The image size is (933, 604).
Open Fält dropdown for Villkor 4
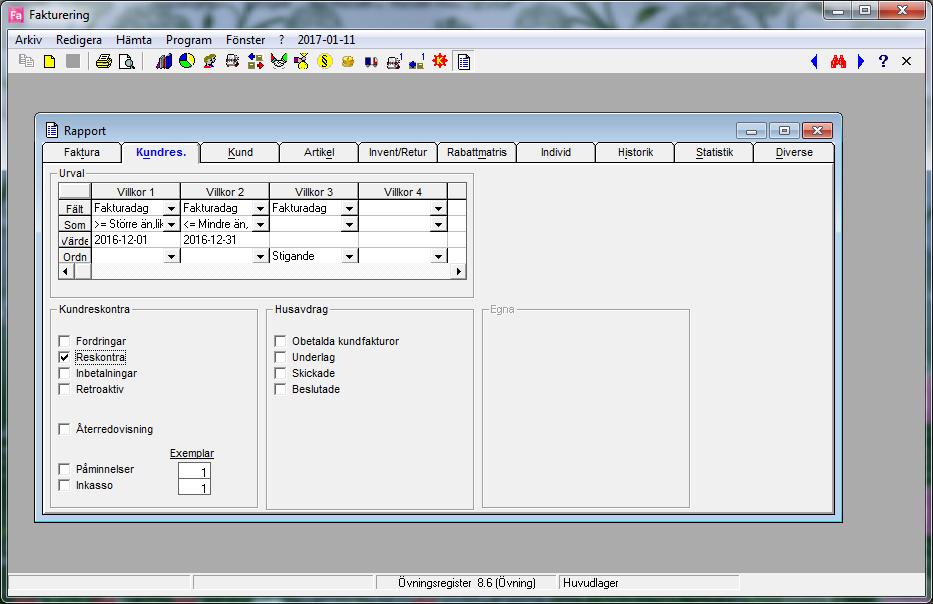click(439, 208)
